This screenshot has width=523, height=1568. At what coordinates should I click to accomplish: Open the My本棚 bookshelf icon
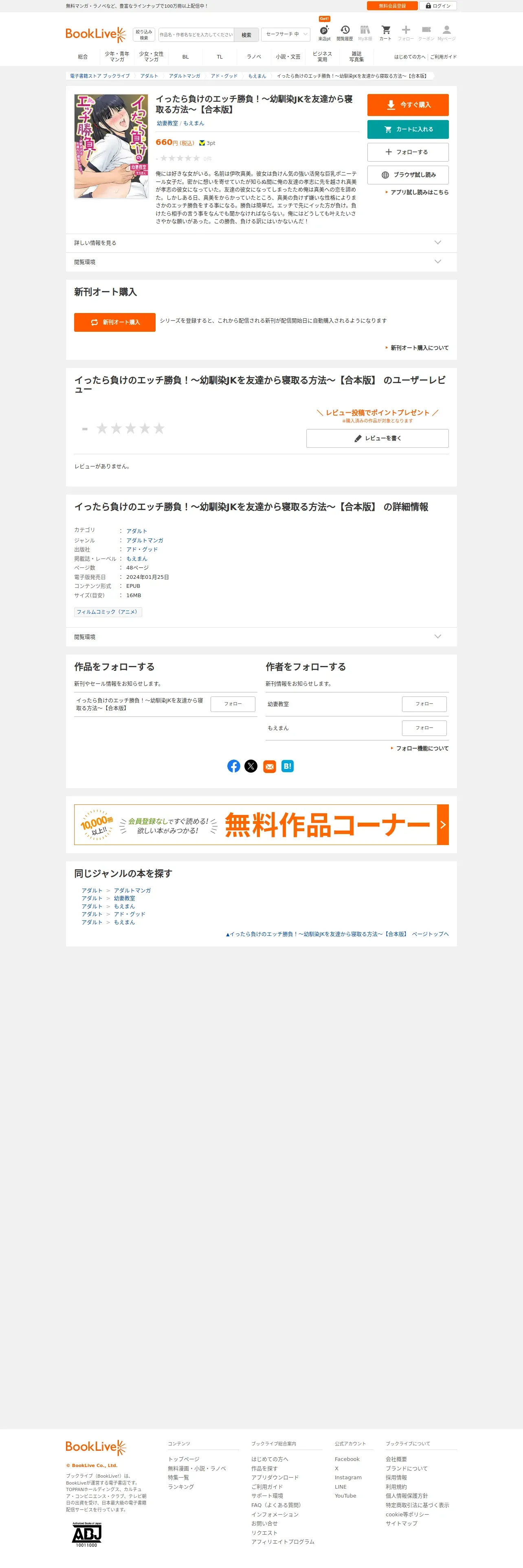[365, 32]
